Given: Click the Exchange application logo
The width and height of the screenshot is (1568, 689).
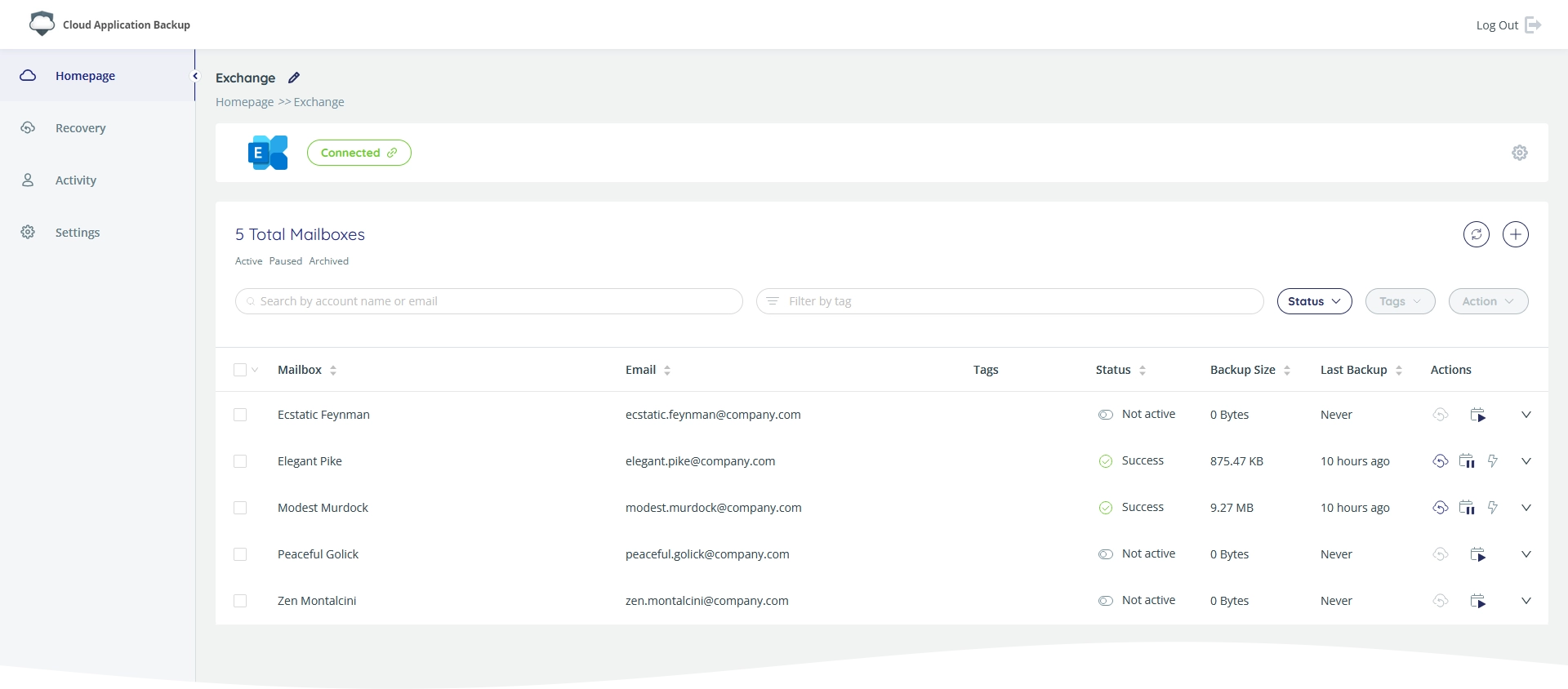Looking at the screenshot, I should [268, 153].
